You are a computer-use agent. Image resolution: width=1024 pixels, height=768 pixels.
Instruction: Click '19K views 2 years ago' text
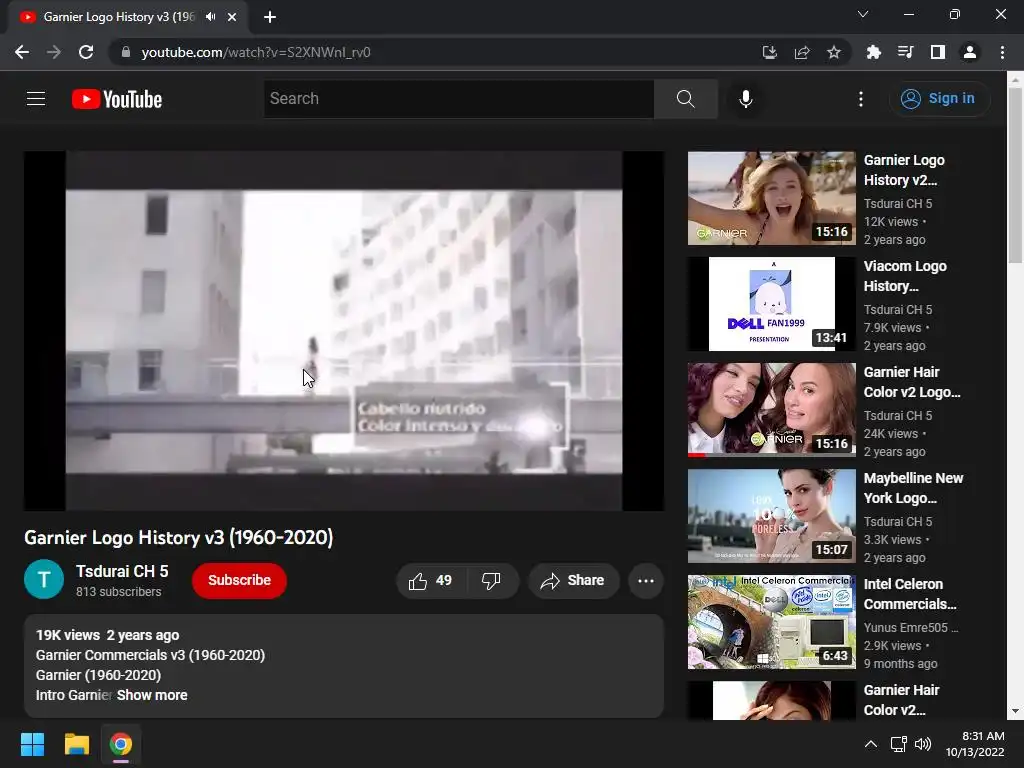(x=108, y=635)
